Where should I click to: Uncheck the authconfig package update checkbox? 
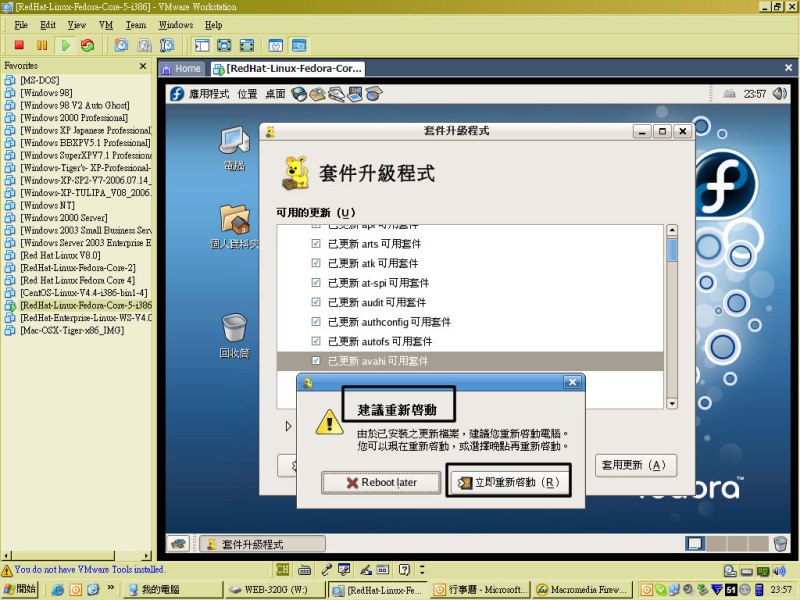316,321
